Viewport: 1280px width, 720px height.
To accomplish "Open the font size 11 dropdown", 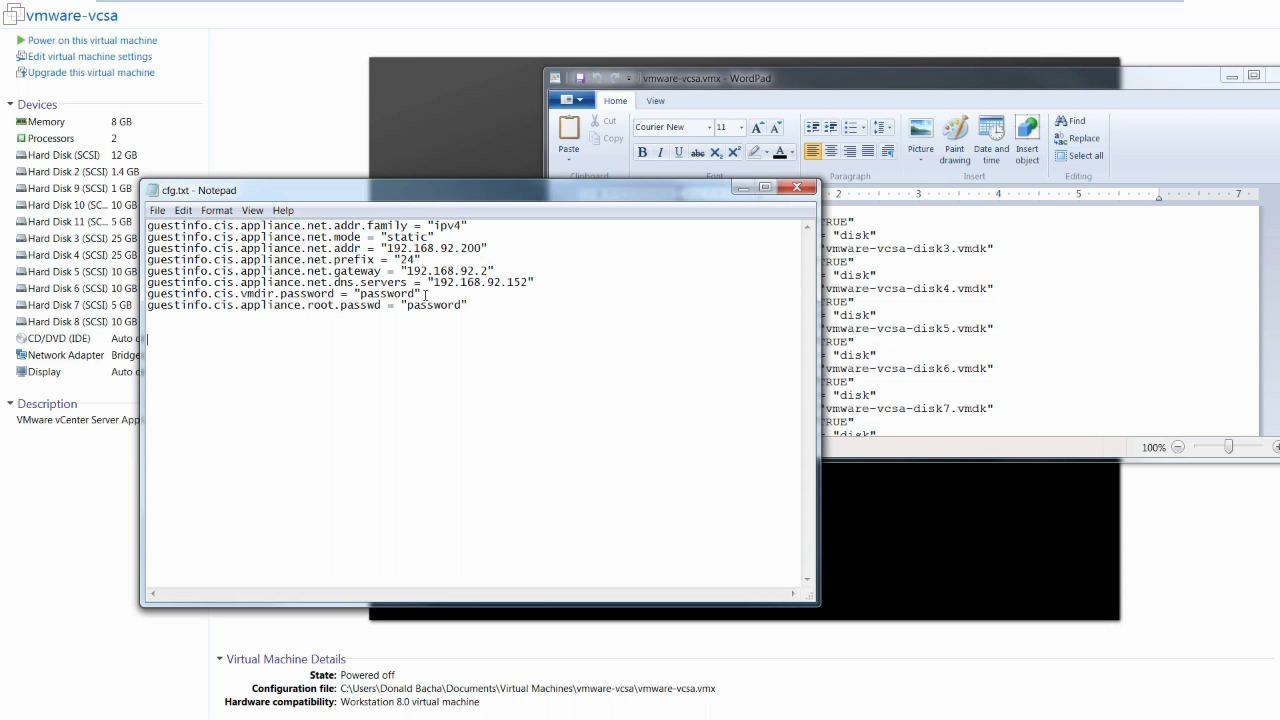I will pos(741,127).
